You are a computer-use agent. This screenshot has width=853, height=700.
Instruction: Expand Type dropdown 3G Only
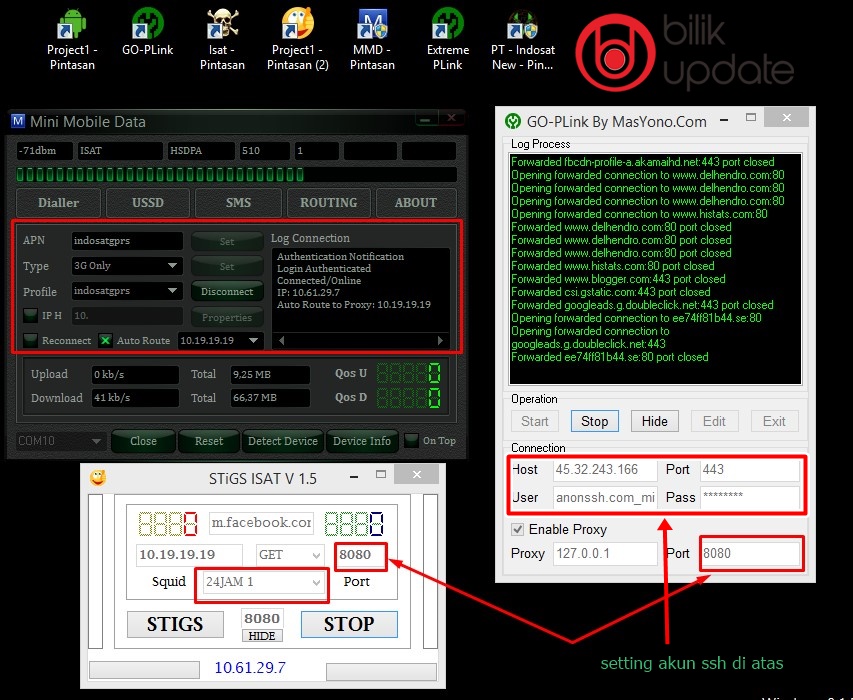click(x=172, y=265)
